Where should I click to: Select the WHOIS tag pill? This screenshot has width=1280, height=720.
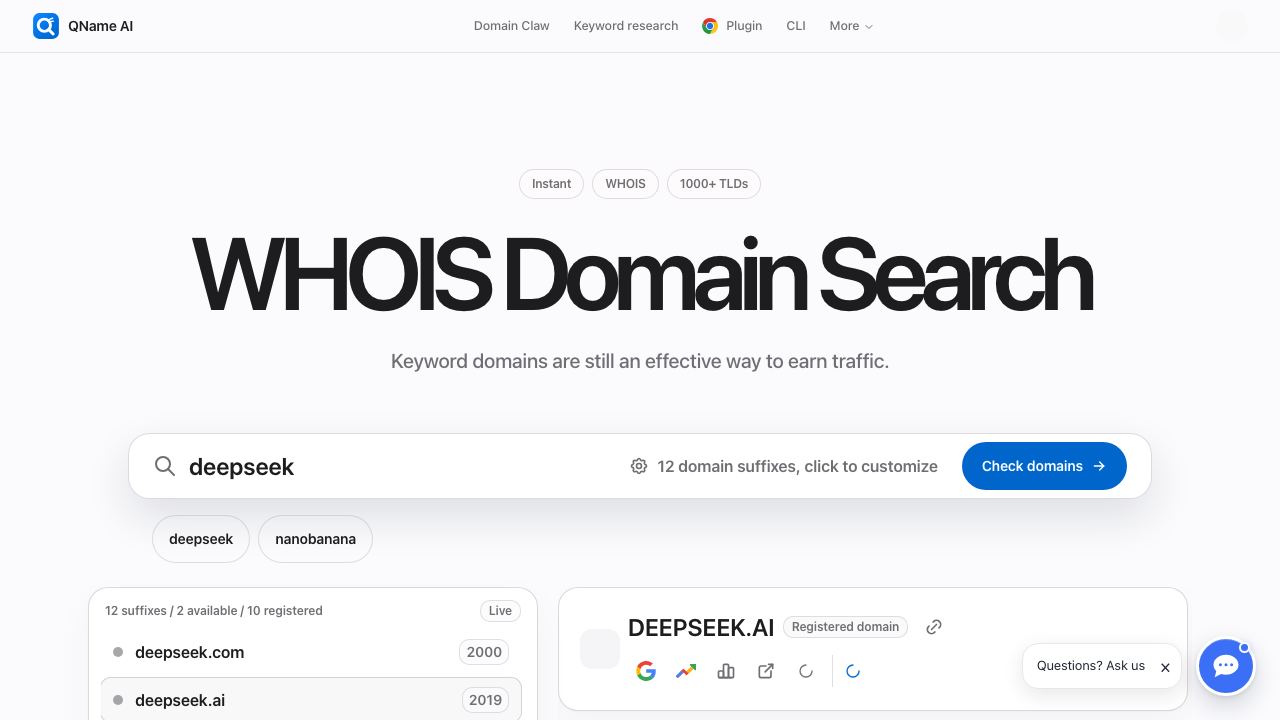(x=625, y=184)
